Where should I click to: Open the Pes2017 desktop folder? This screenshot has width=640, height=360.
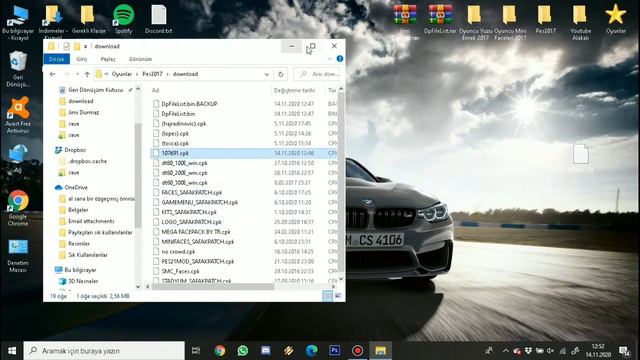[x=545, y=19]
